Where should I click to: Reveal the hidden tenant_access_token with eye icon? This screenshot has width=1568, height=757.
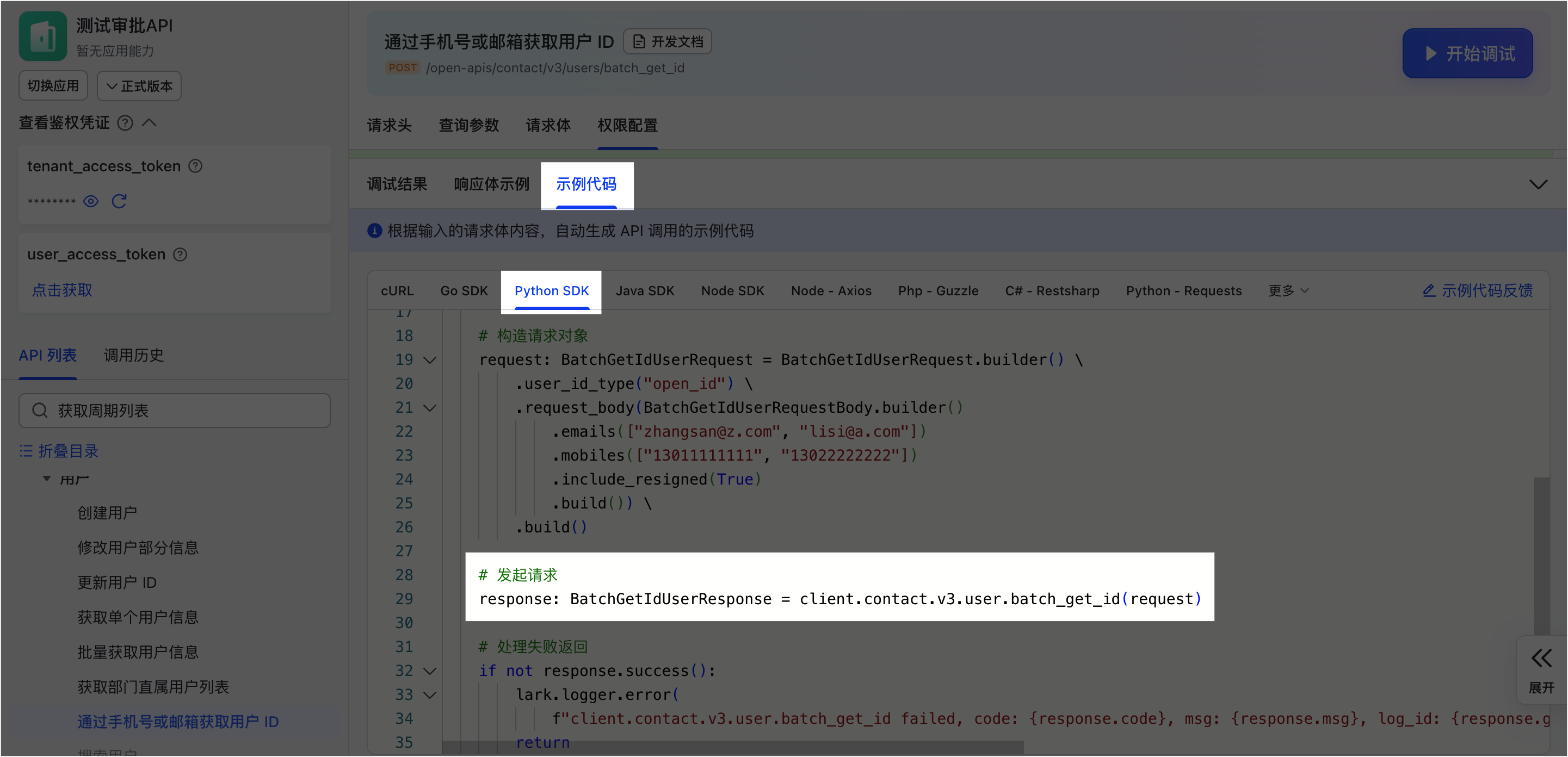point(91,201)
